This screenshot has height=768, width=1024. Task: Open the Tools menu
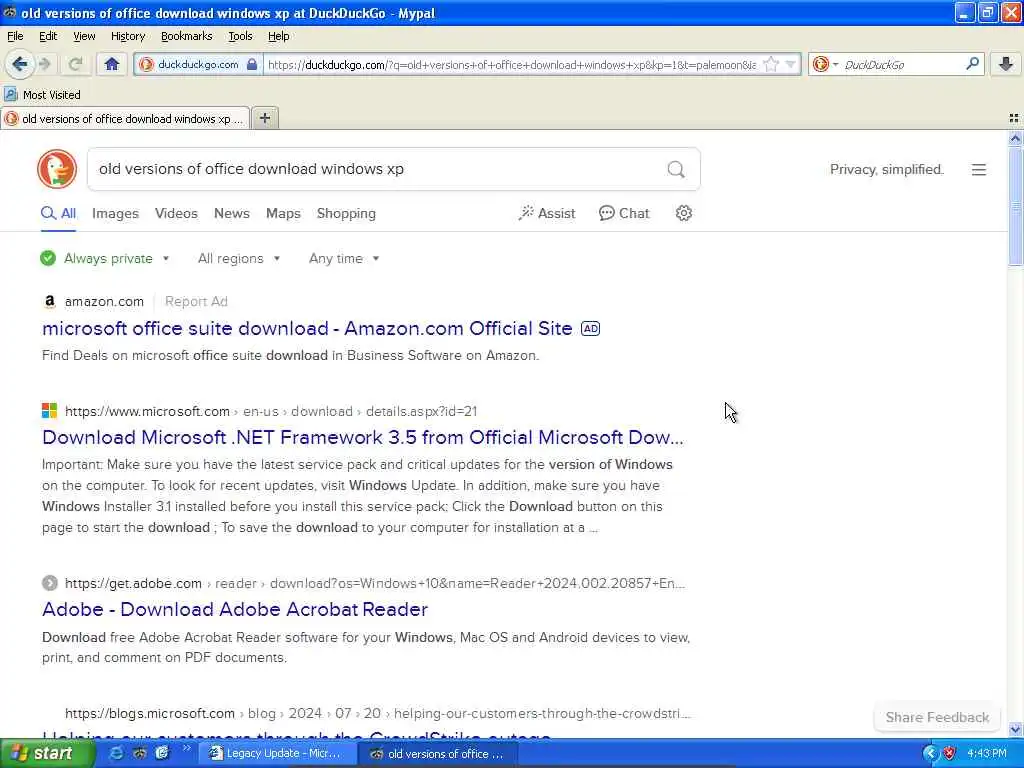[x=240, y=36]
